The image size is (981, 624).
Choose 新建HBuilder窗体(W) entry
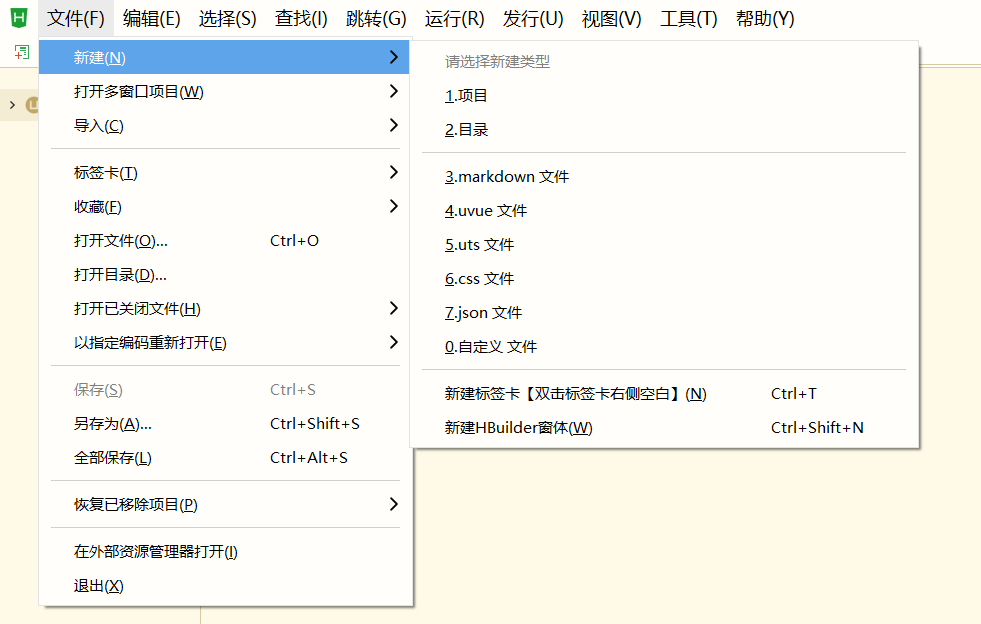tap(664, 427)
